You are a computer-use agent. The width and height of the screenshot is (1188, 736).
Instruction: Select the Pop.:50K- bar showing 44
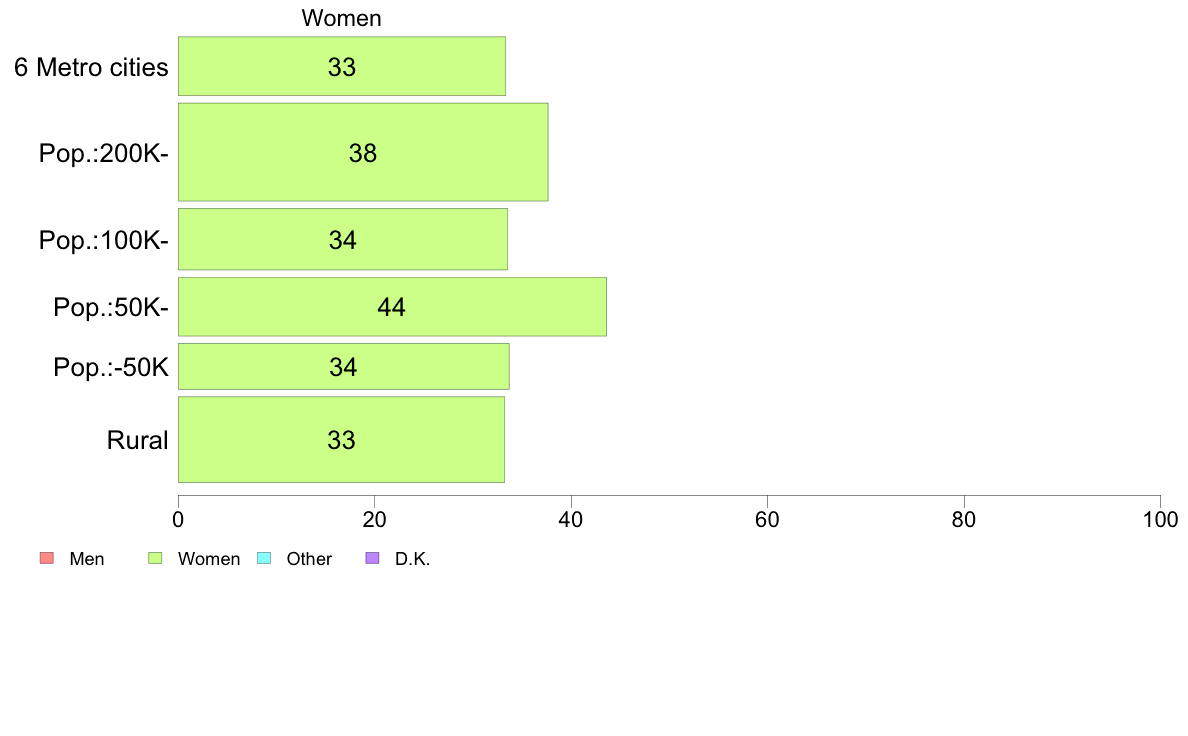392,306
